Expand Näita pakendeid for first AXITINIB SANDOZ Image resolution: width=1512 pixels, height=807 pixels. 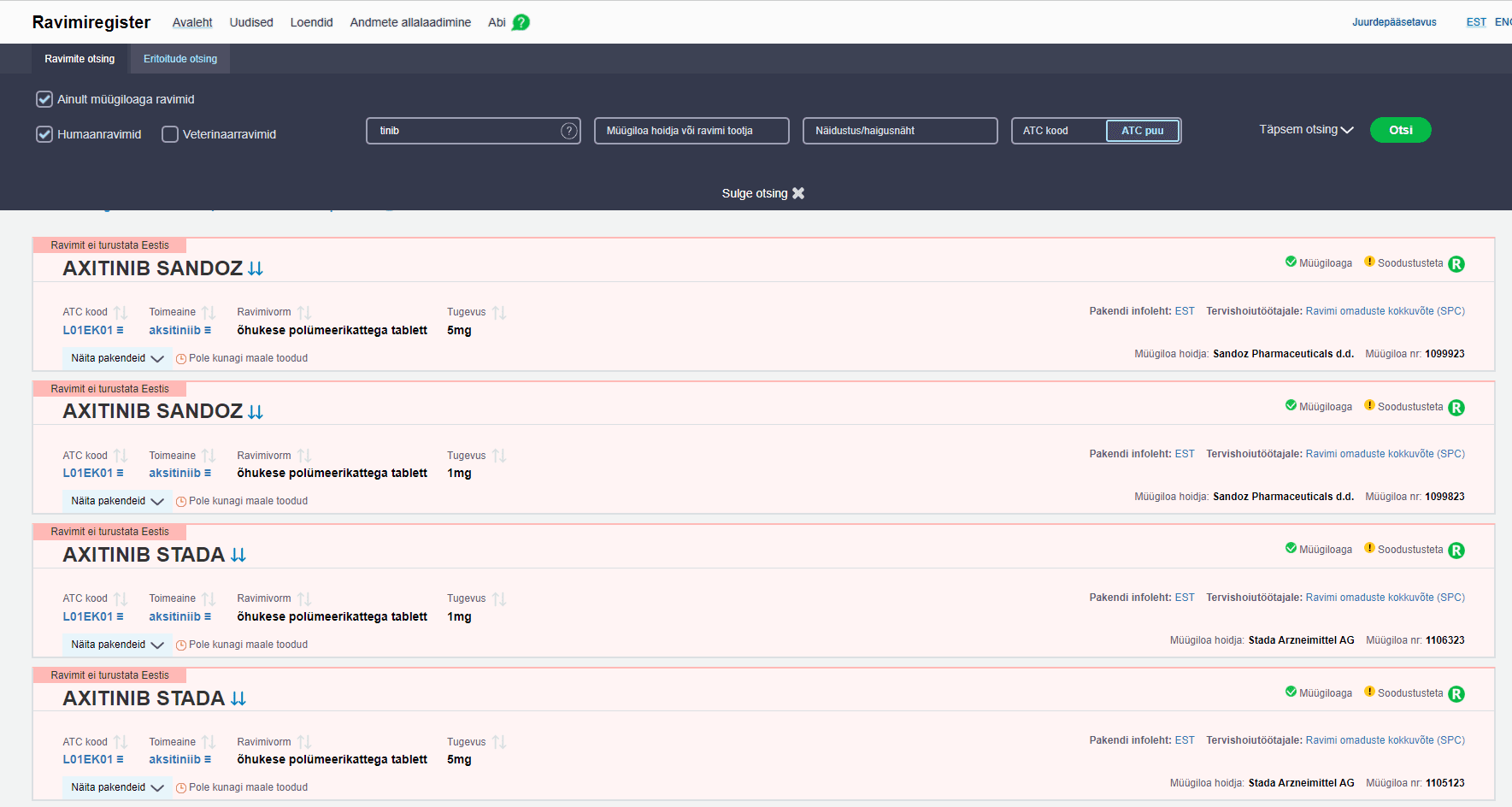pos(117,358)
